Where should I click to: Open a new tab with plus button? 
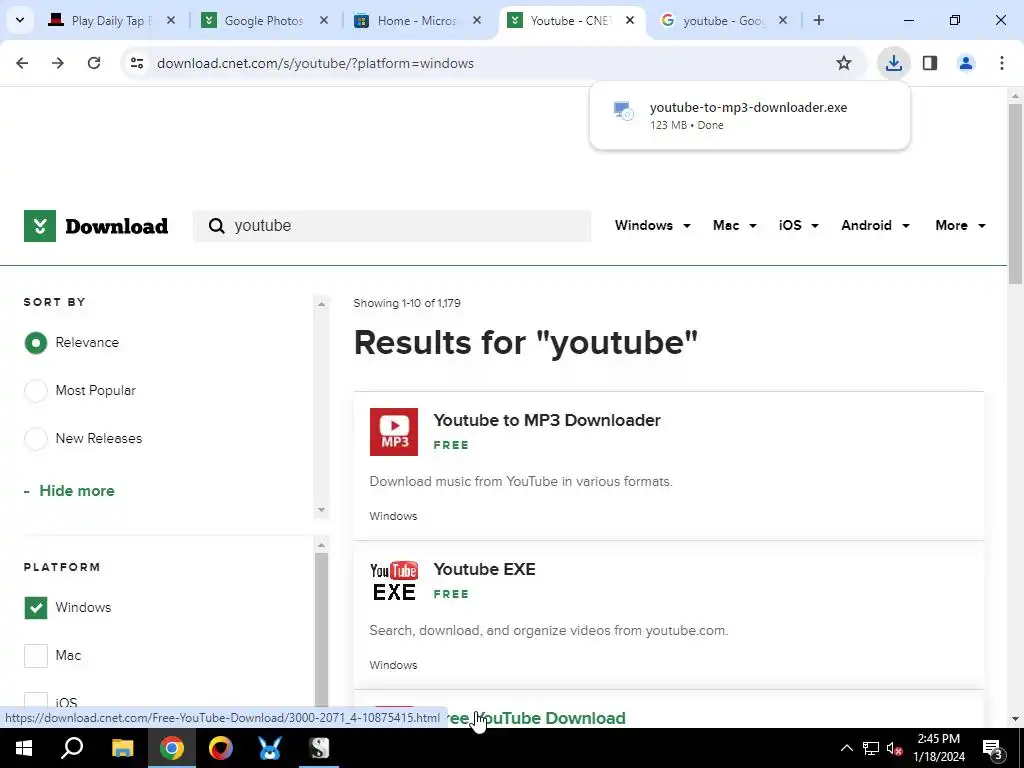tap(819, 20)
